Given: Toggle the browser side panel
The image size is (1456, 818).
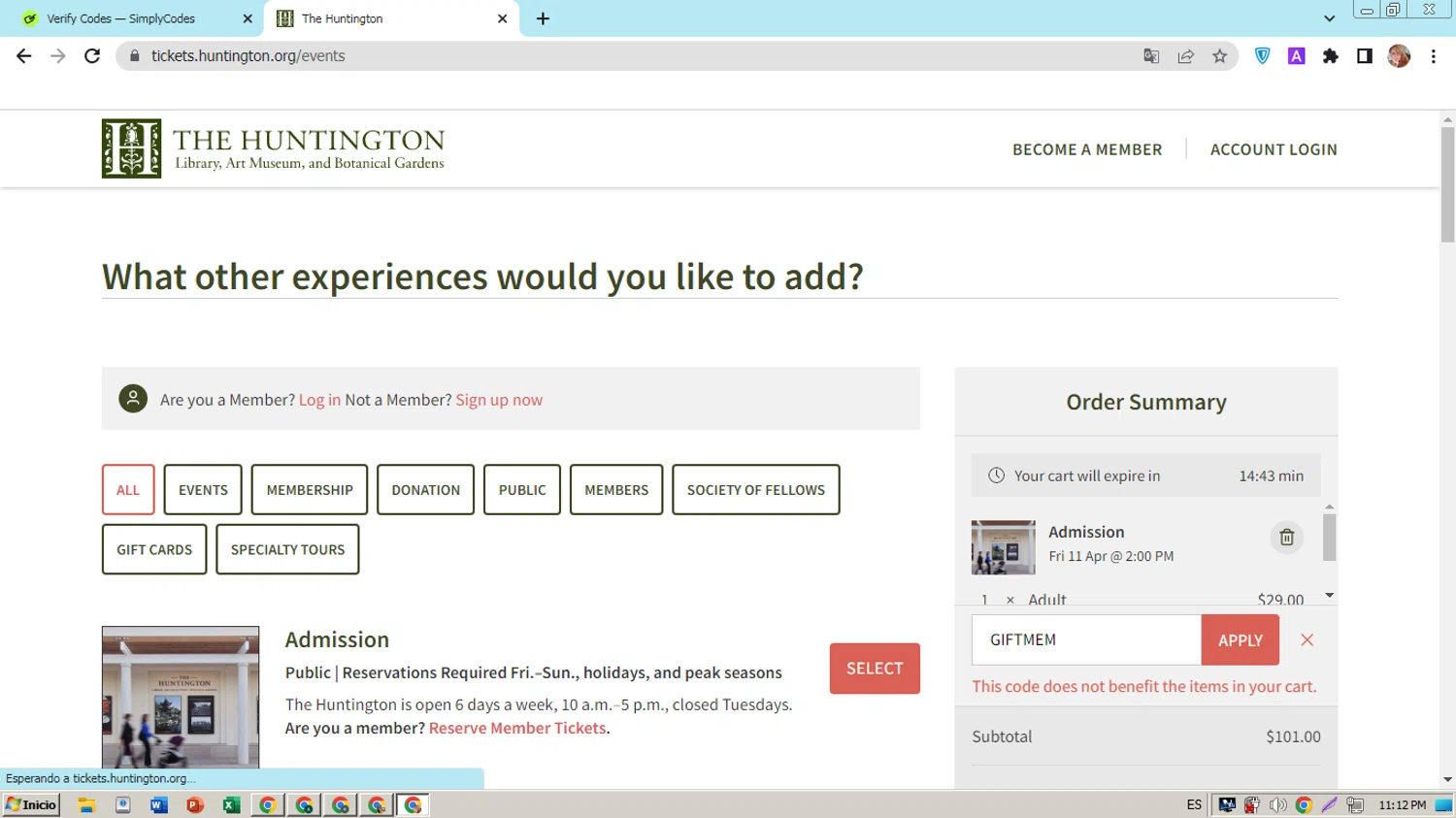Looking at the screenshot, I should [1364, 56].
